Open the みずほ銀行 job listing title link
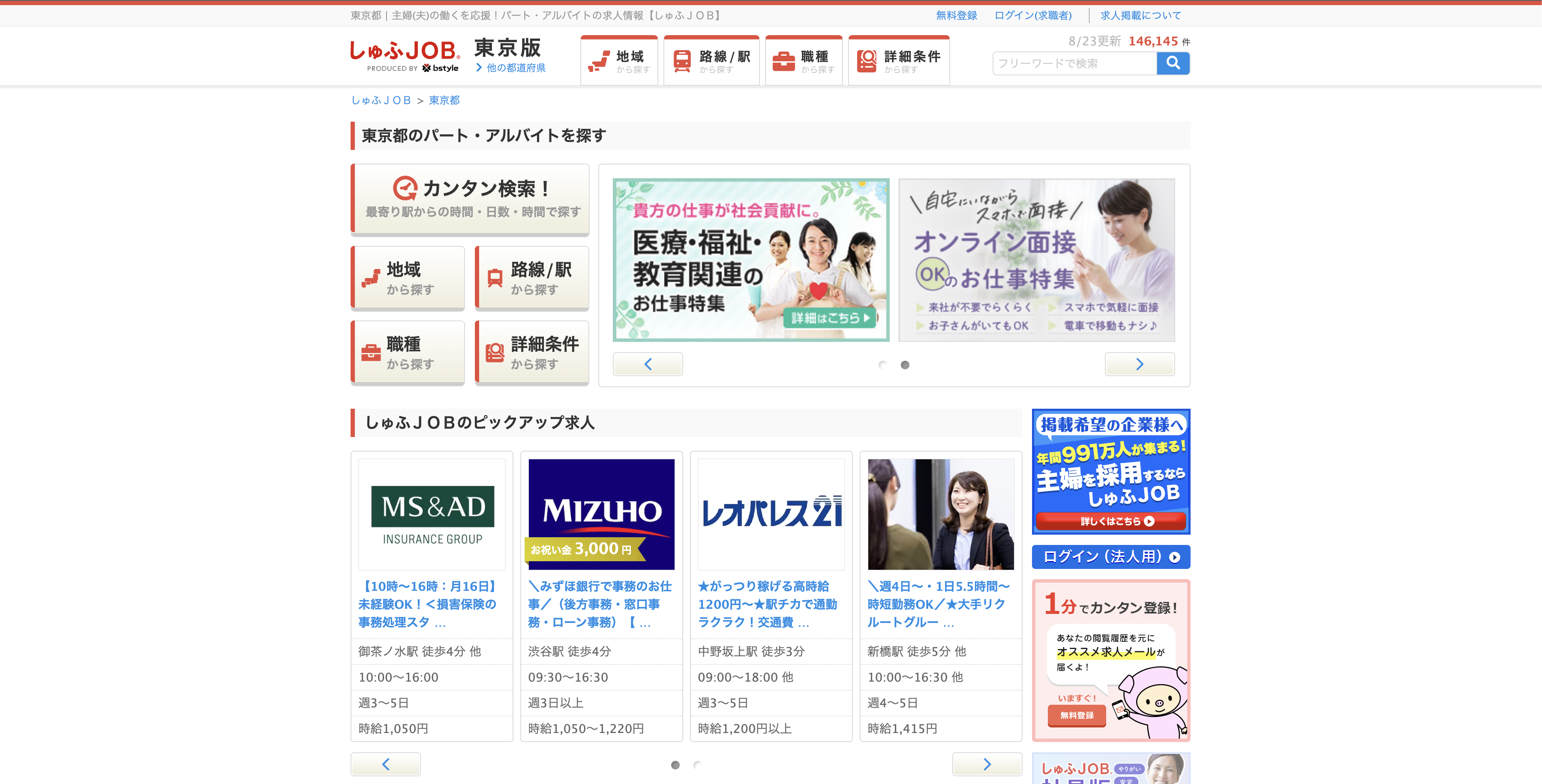The height and width of the screenshot is (784, 1542). [600, 604]
